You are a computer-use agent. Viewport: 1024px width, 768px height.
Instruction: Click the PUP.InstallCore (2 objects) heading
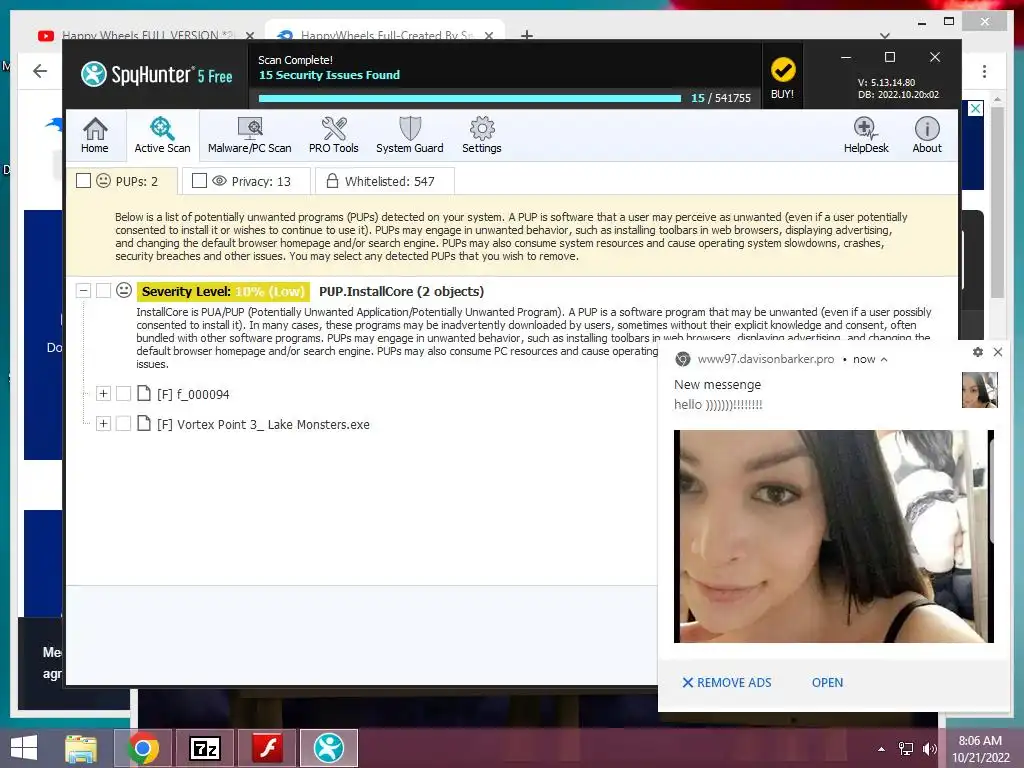tap(402, 291)
